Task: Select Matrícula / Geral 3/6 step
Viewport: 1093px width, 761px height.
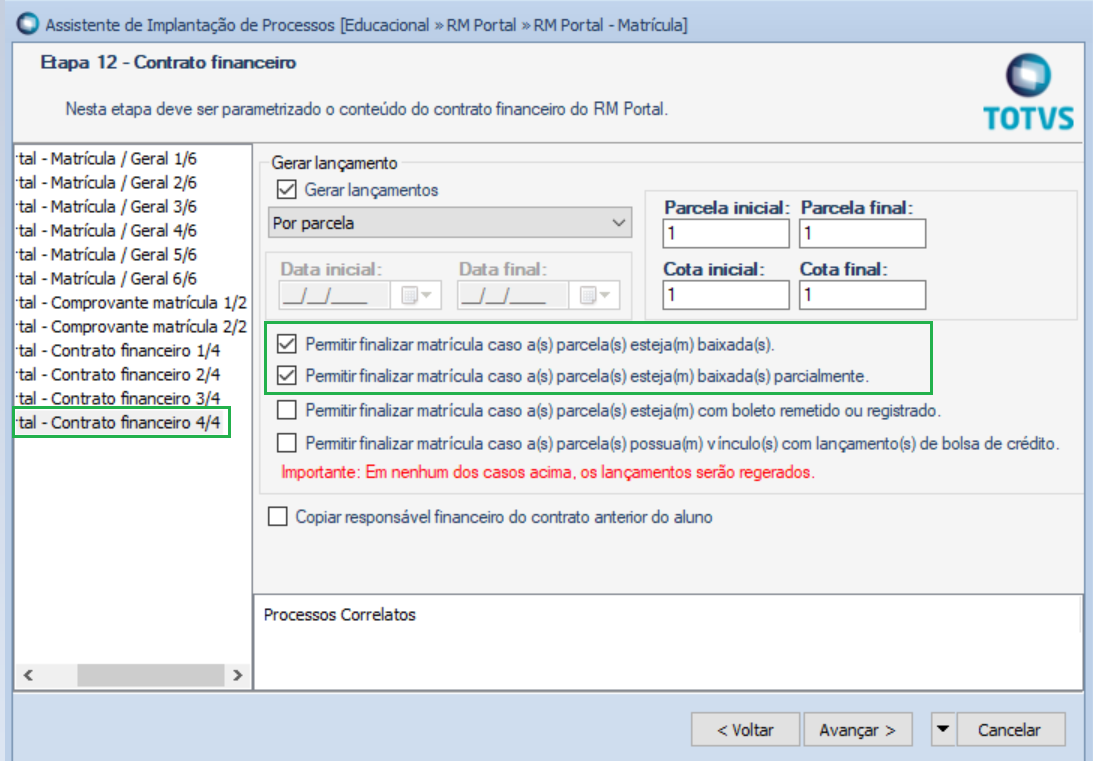Action: 107,206
